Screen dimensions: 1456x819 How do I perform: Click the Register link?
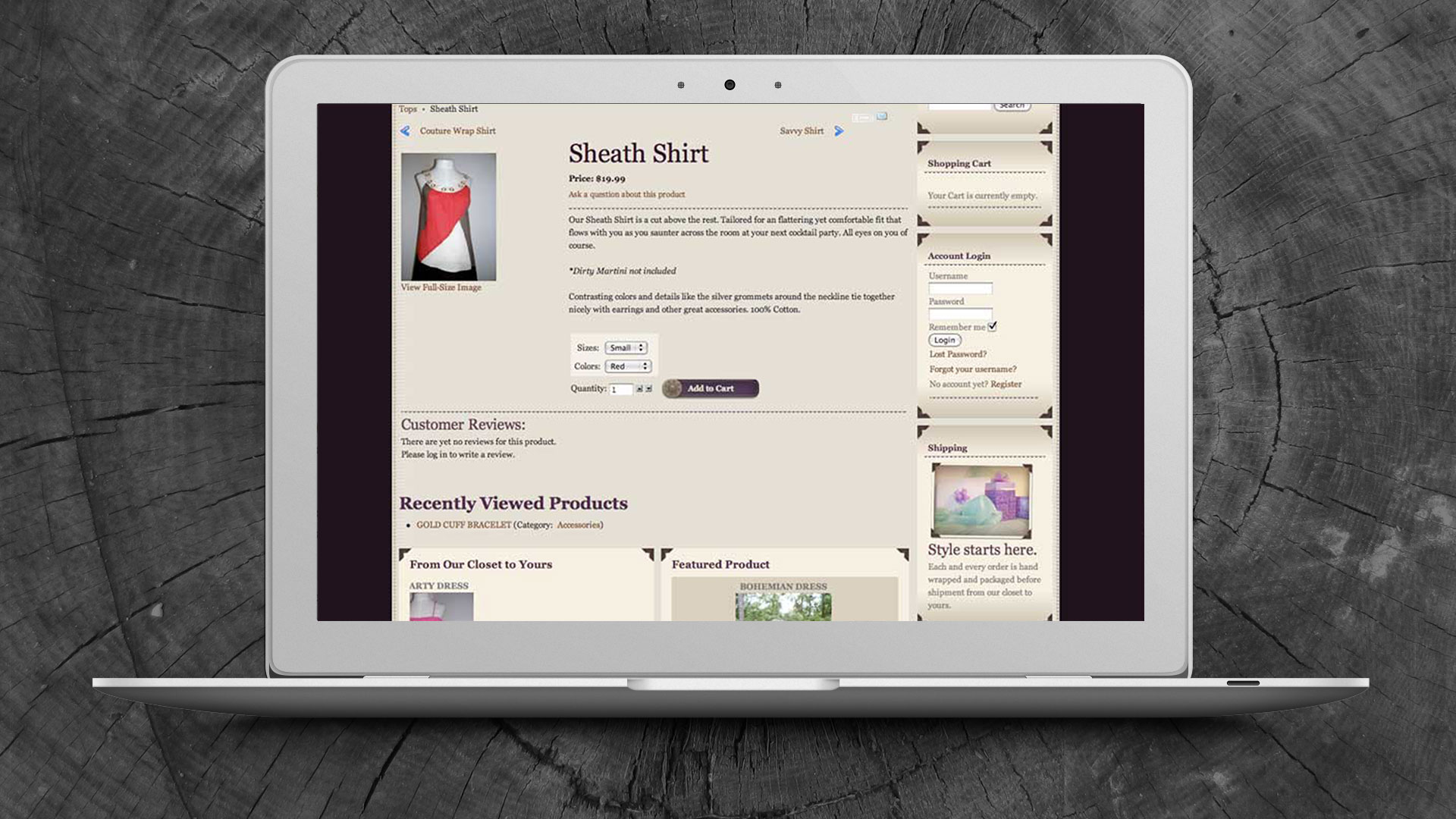tap(1006, 384)
